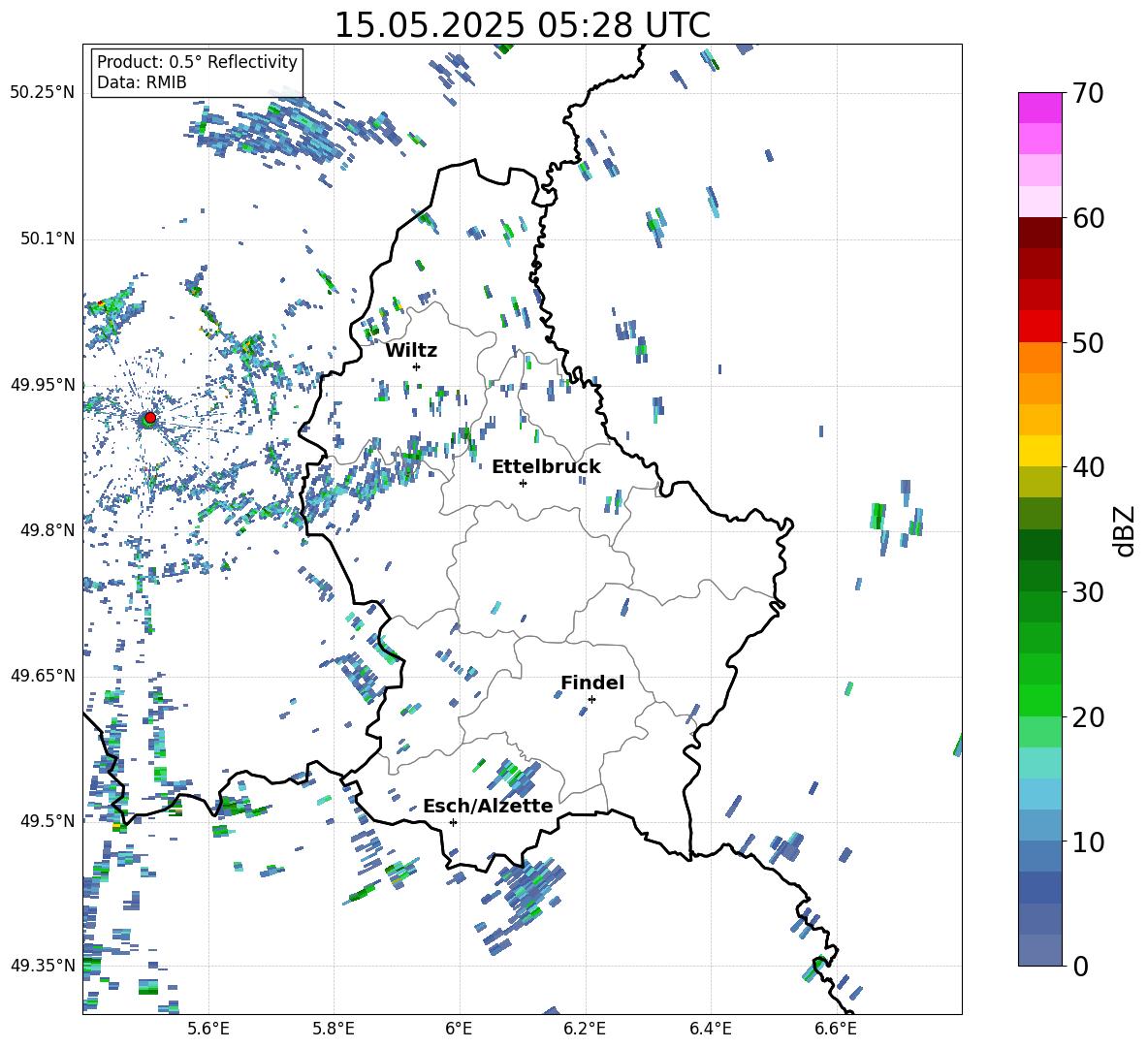Click the Findel location cross marker
Viewport: 1148px width, 1048px height.
[591, 699]
